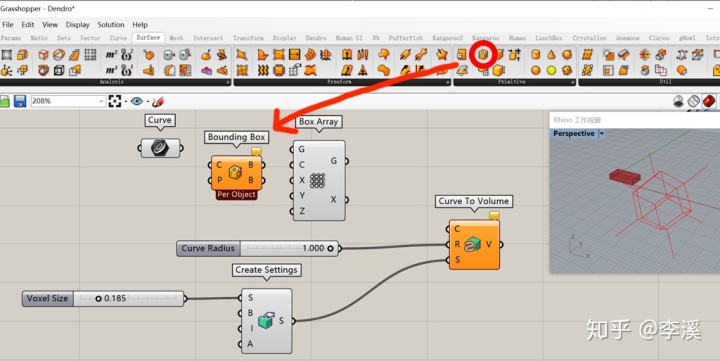Image resolution: width=720 pixels, height=361 pixels.
Task: Open the 208% zoom level dropdown
Action: pyautogui.click(x=101, y=101)
